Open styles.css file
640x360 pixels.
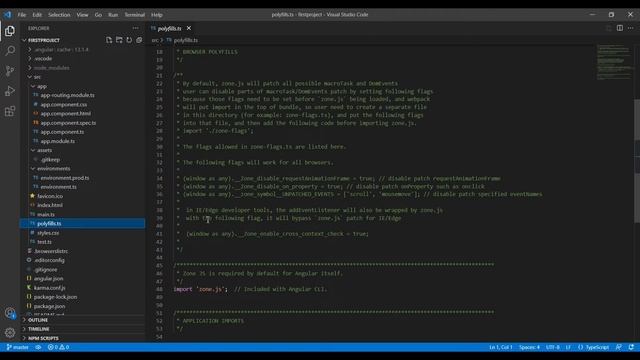pyautogui.click(x=48, y=233)
